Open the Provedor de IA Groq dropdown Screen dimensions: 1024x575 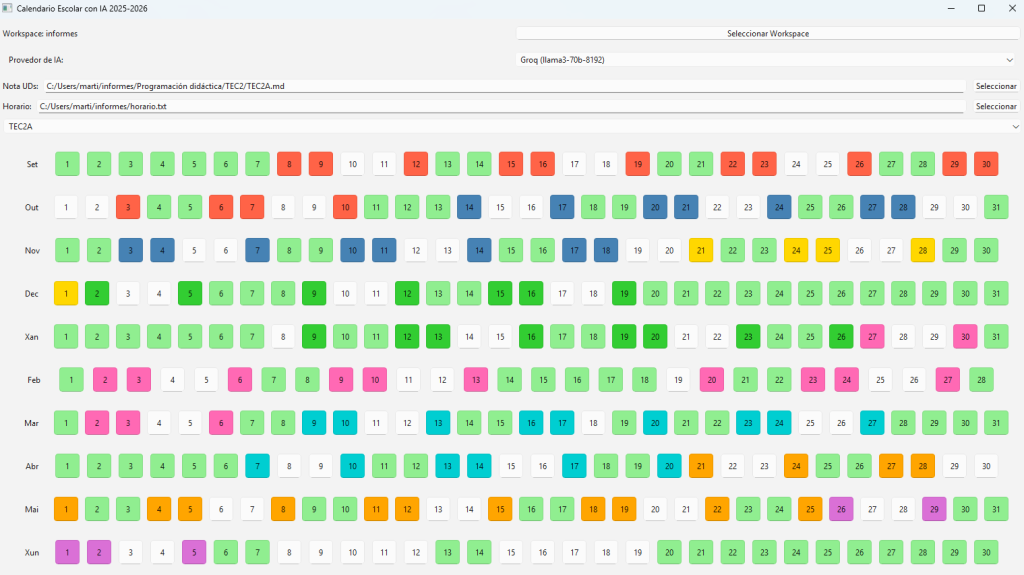click(767, 60)
